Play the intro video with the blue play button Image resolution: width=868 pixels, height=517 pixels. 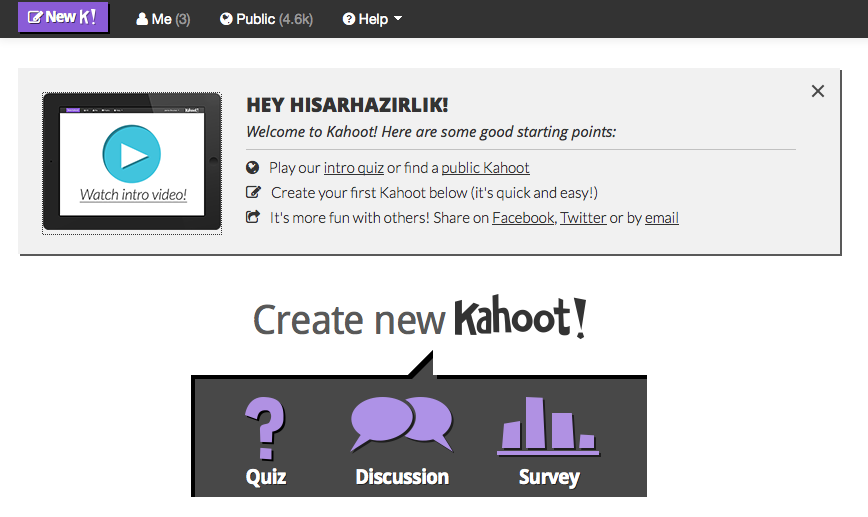[132, 154]
